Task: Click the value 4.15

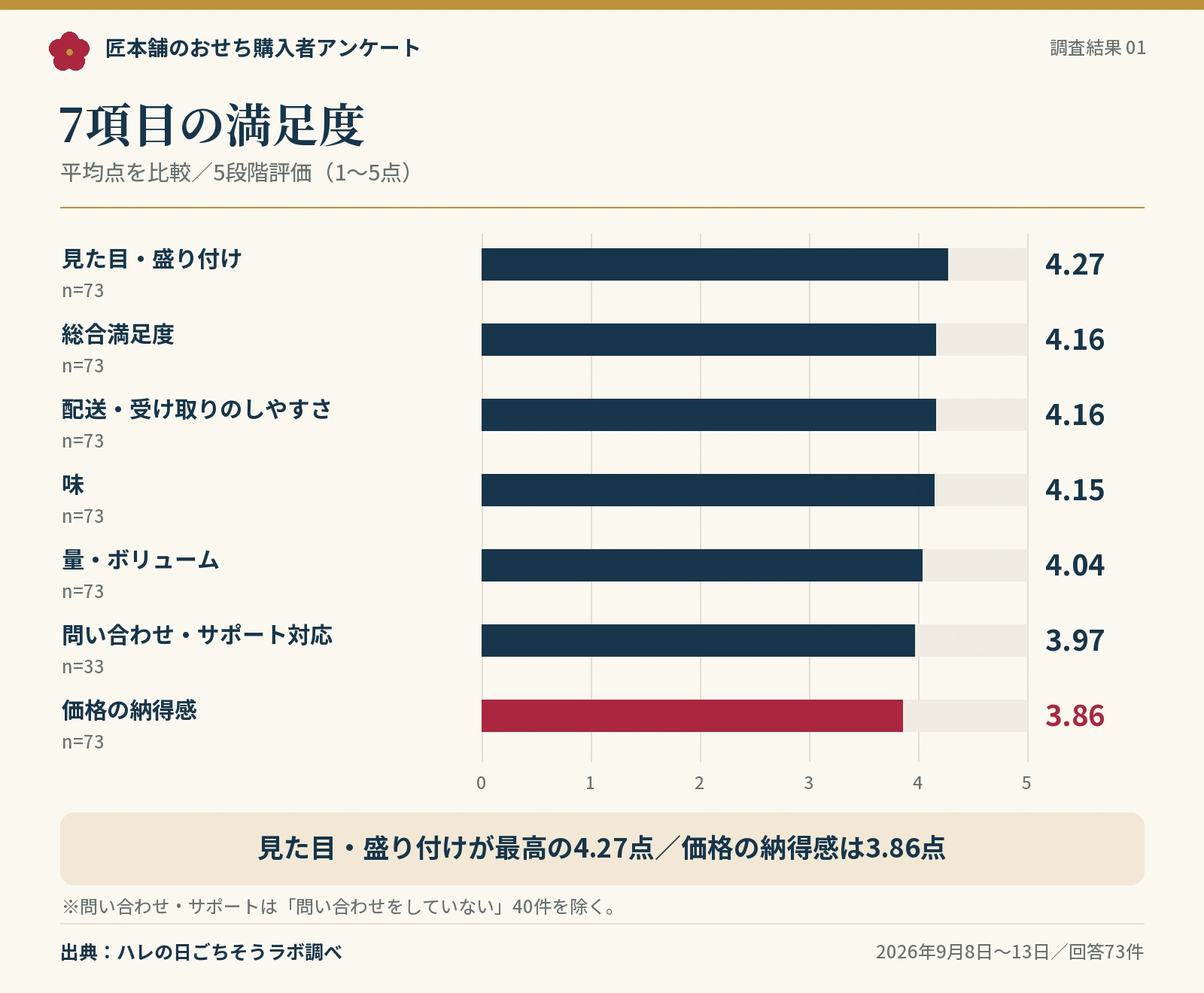Action: pyautogui.click(x=1075, y=490)
